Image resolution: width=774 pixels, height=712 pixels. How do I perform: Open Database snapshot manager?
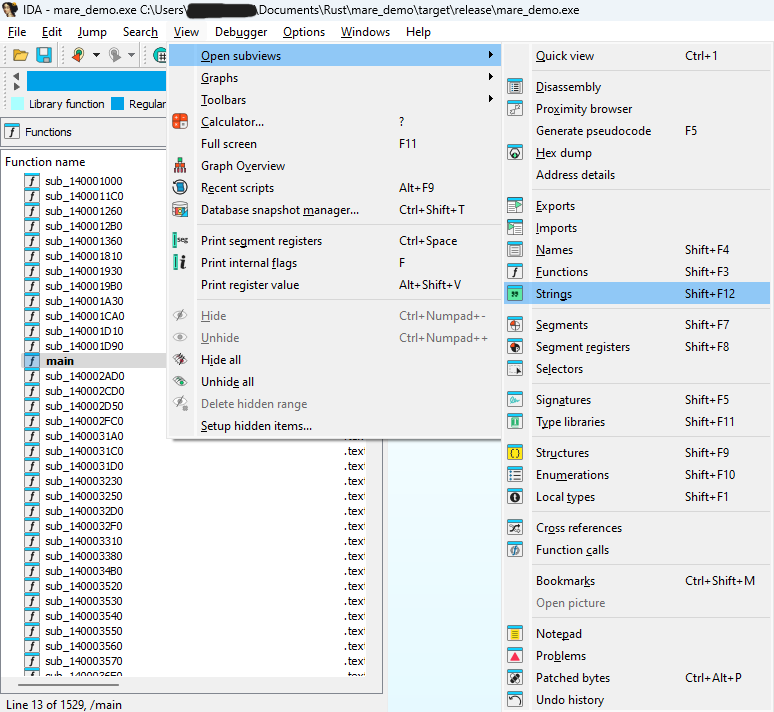click(x=279, y=210)
